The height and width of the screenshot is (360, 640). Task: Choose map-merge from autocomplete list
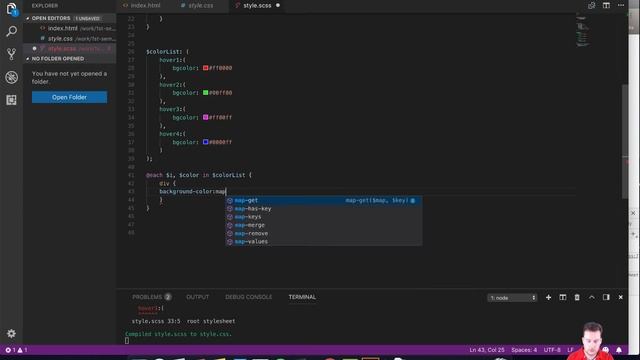(x=324, y=225)
